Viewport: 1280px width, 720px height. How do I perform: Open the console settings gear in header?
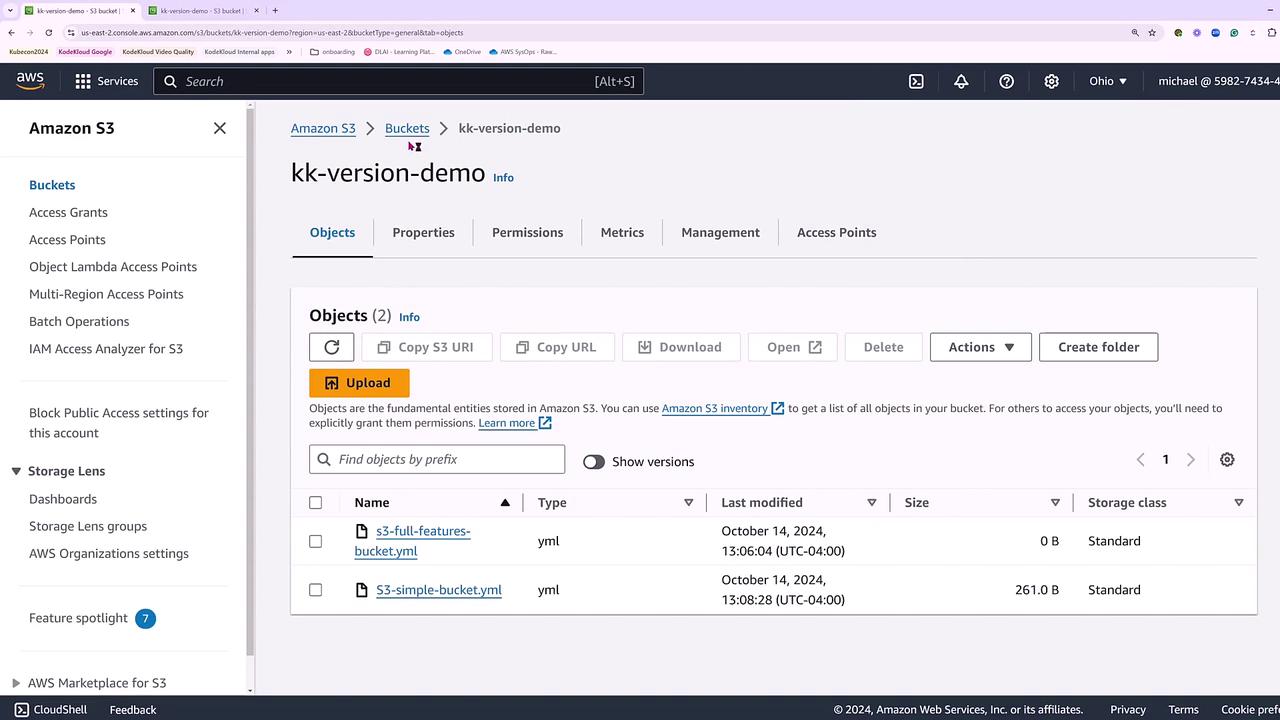click(1052, 81)
